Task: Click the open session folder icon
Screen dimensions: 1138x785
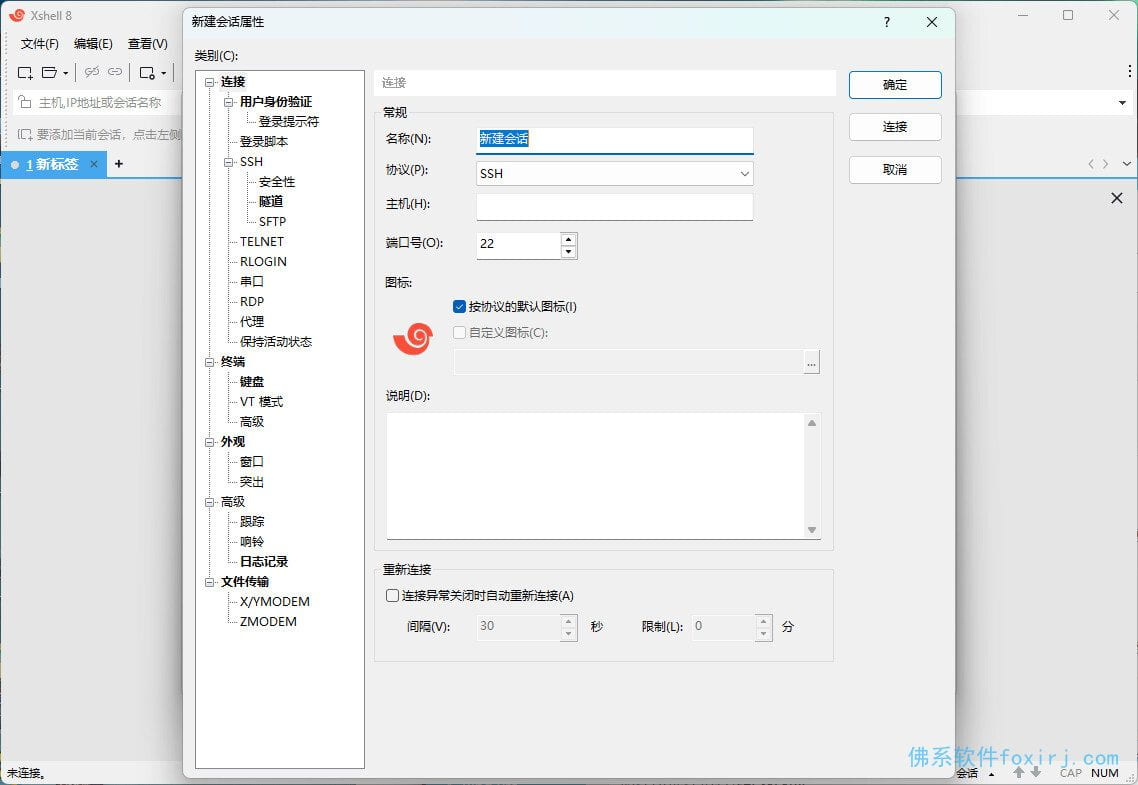Action: coord(49,73)
